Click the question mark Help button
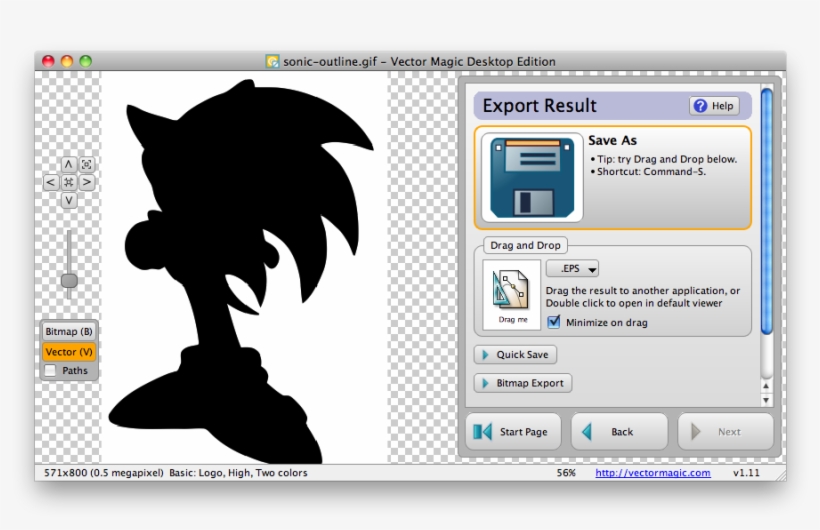This screenshot has height=530, width=820. [x=714, y=106]
